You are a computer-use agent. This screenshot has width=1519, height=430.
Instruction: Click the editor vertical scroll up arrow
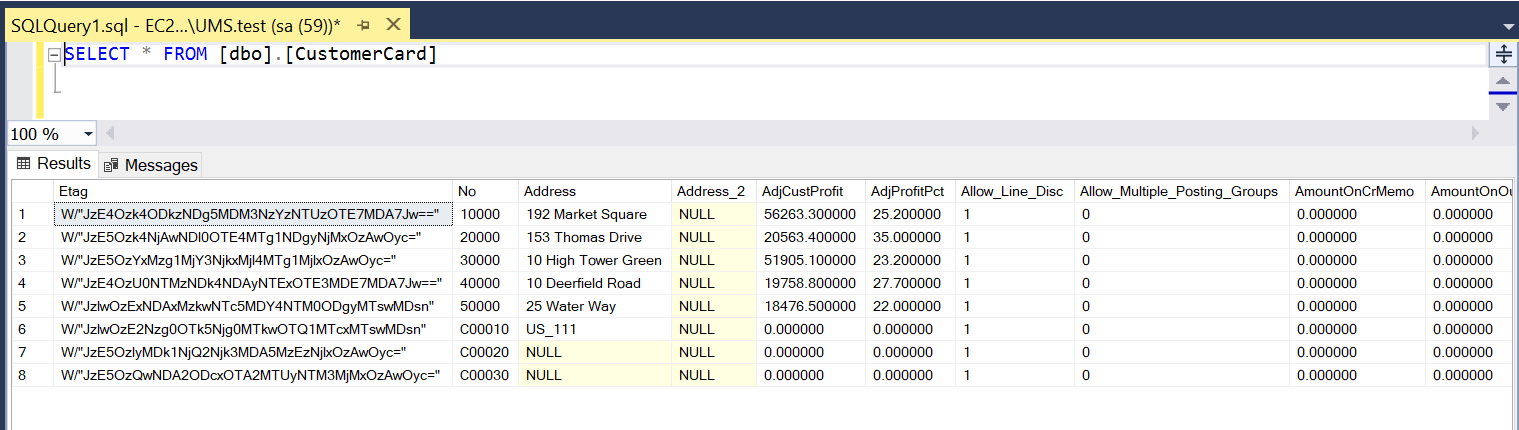[1503, 82]
